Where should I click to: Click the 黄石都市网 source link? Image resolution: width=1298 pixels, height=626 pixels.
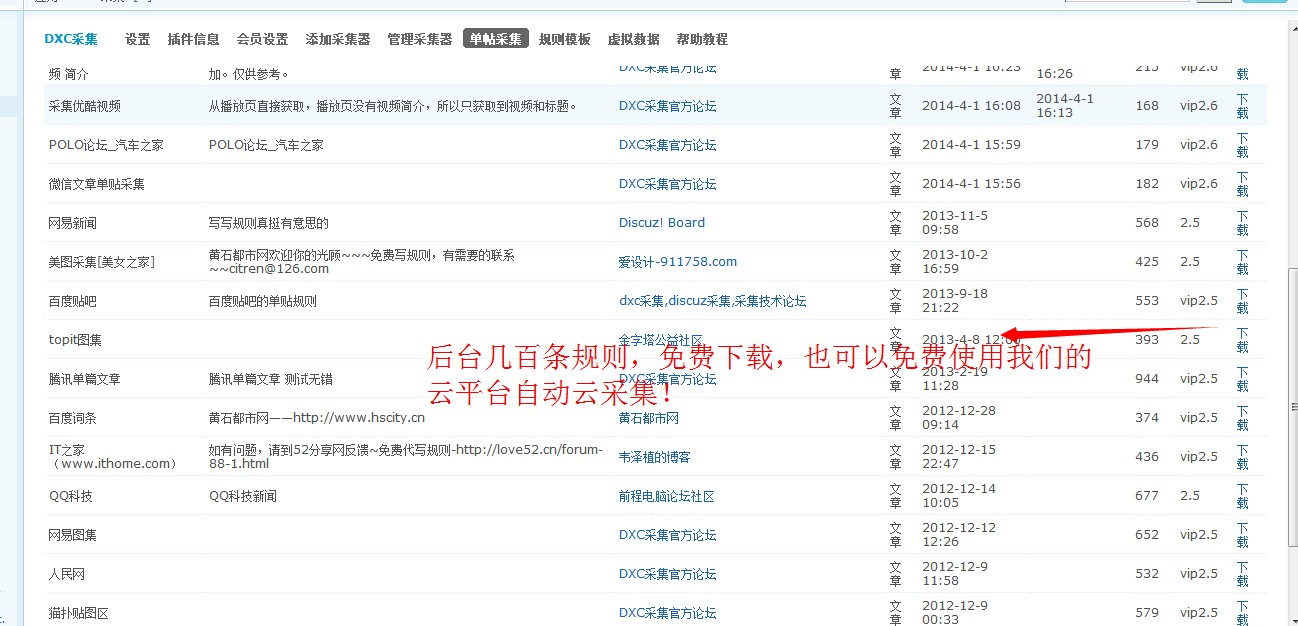(x=648, y=418)
